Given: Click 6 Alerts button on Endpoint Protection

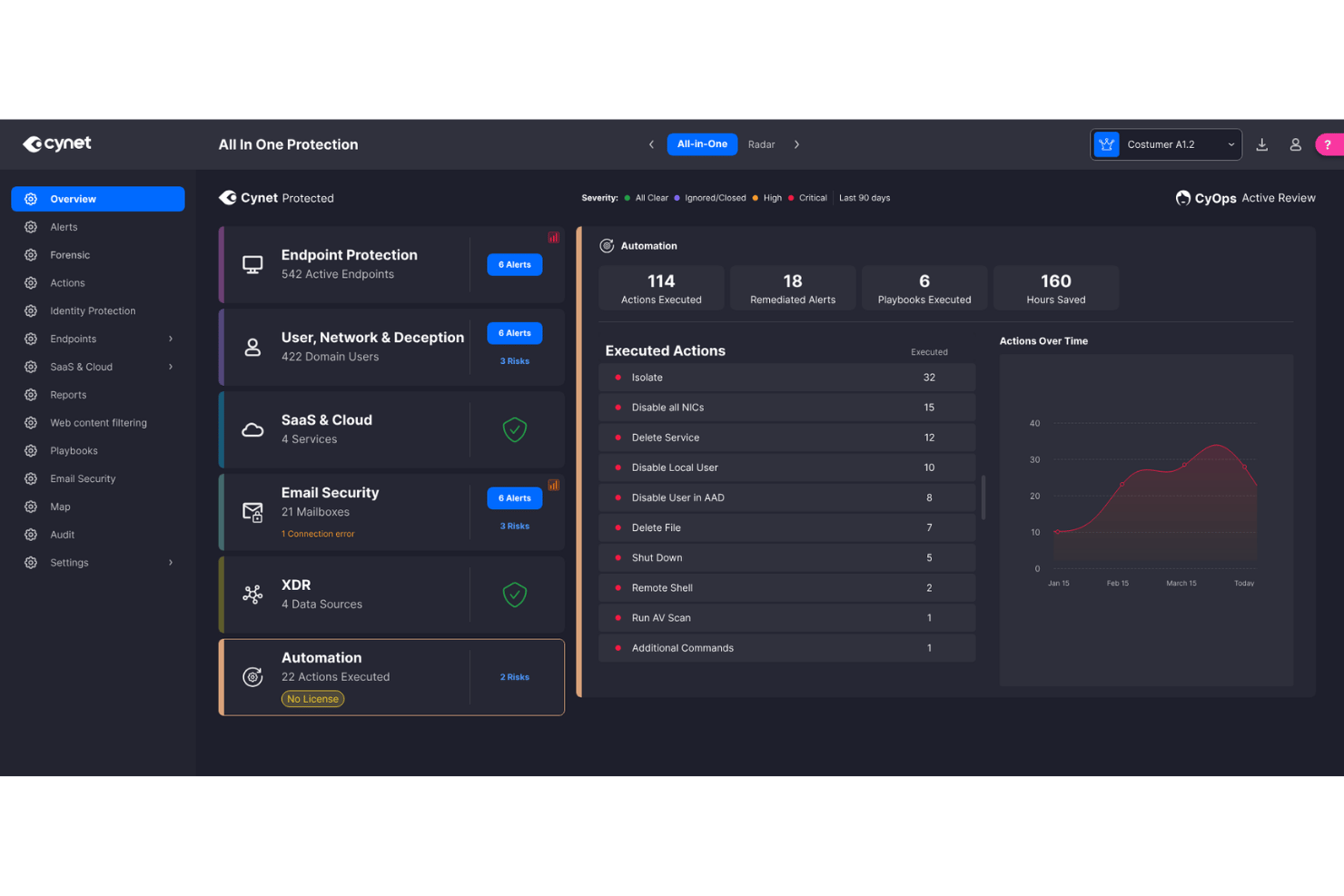Looking at the screenshot, I should coord(515,264).
